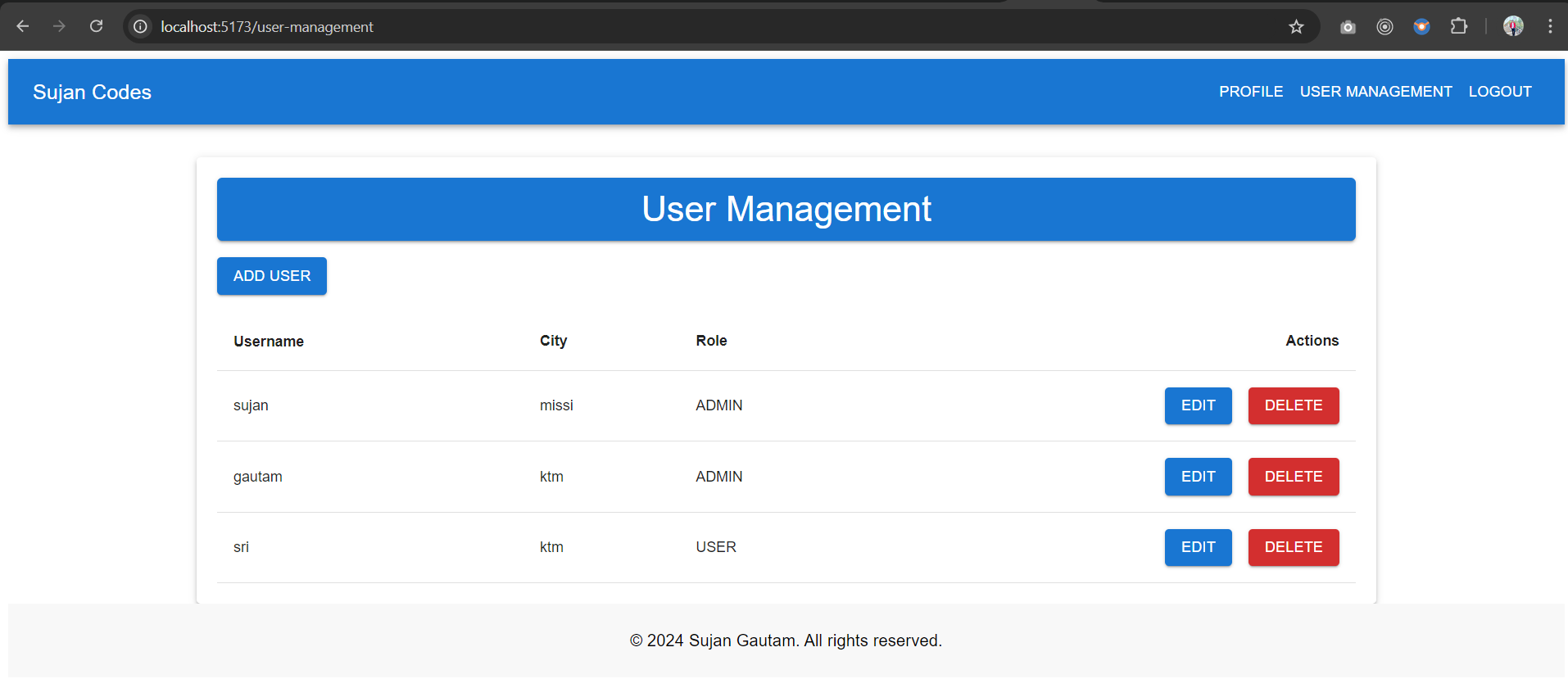Delete the user sri

pyautogui.click(x=1293, y=547)
